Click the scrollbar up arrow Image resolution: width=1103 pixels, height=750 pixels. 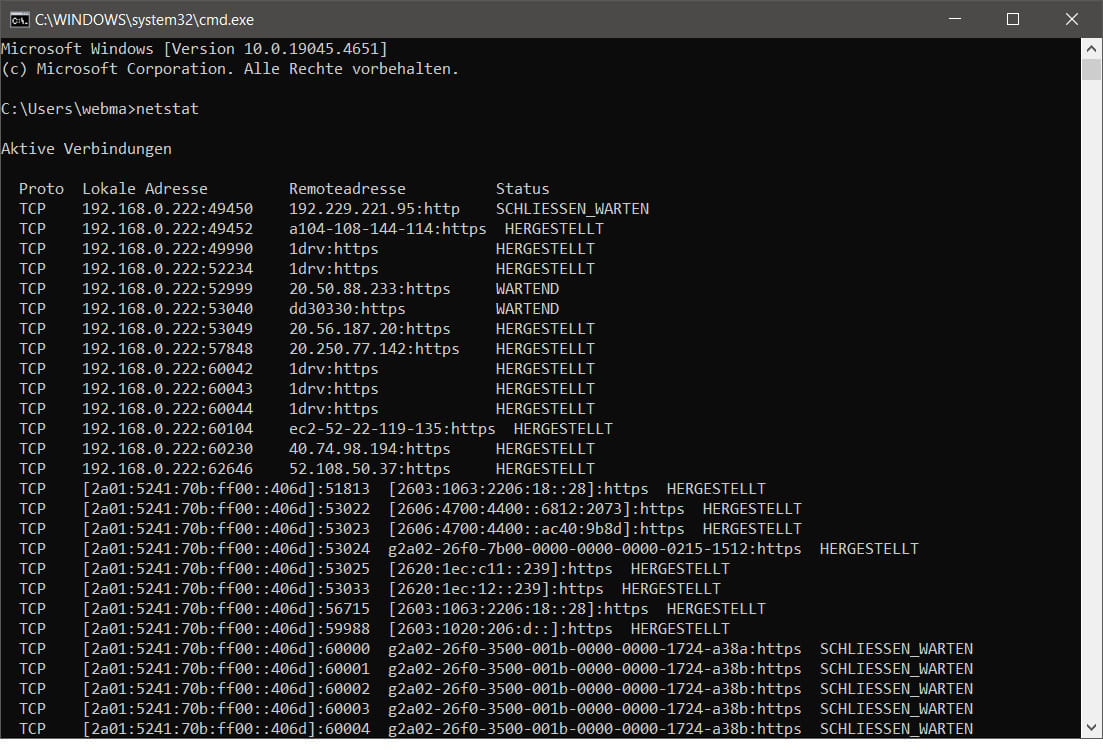point(1092,48)
